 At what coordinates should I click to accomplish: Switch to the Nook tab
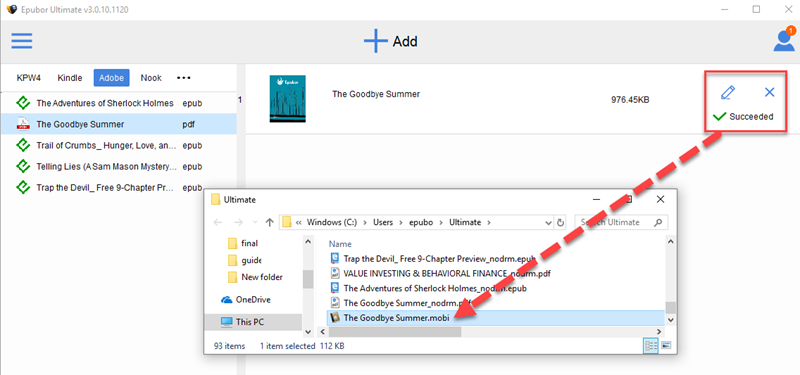pyautogui.click(x=151, y=78)
